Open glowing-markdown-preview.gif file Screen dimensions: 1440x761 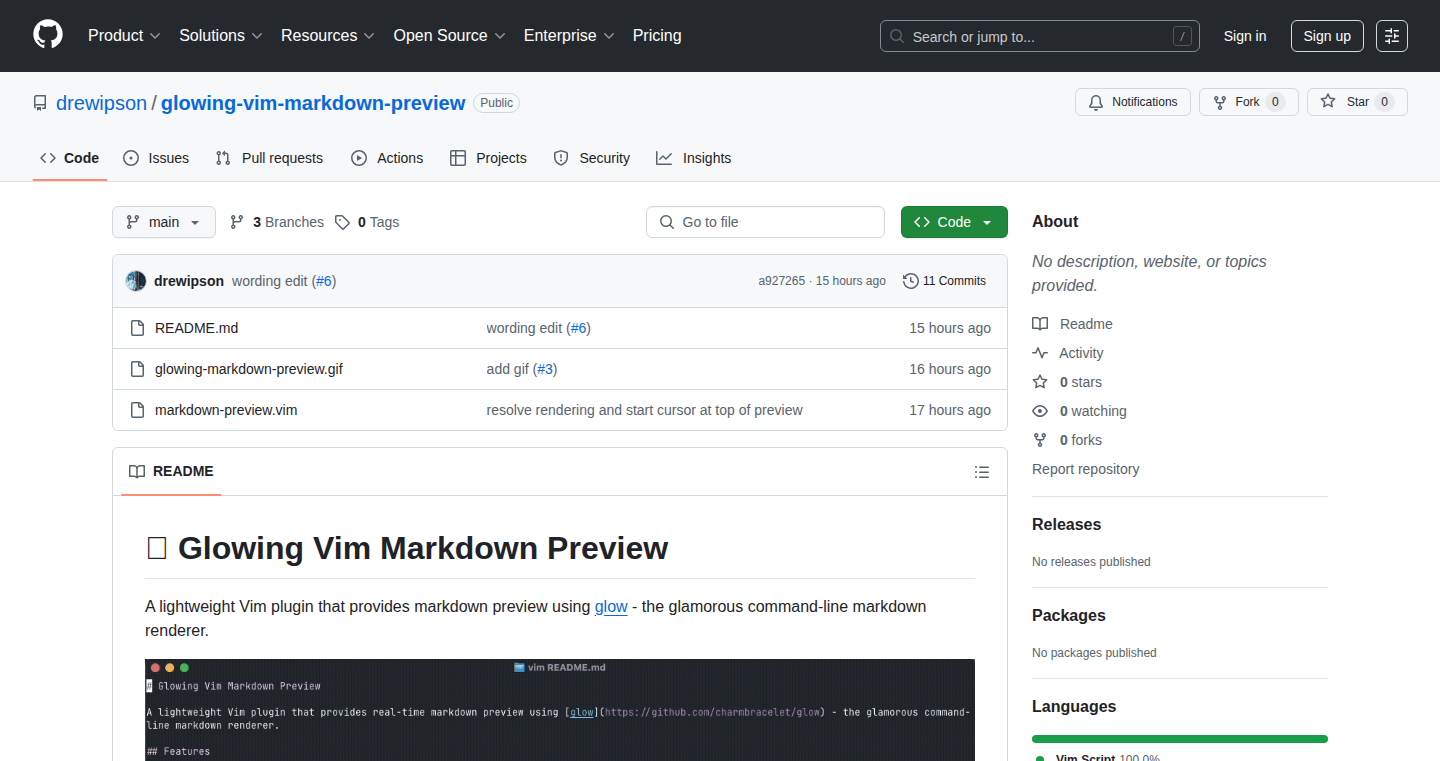(249, 369)
